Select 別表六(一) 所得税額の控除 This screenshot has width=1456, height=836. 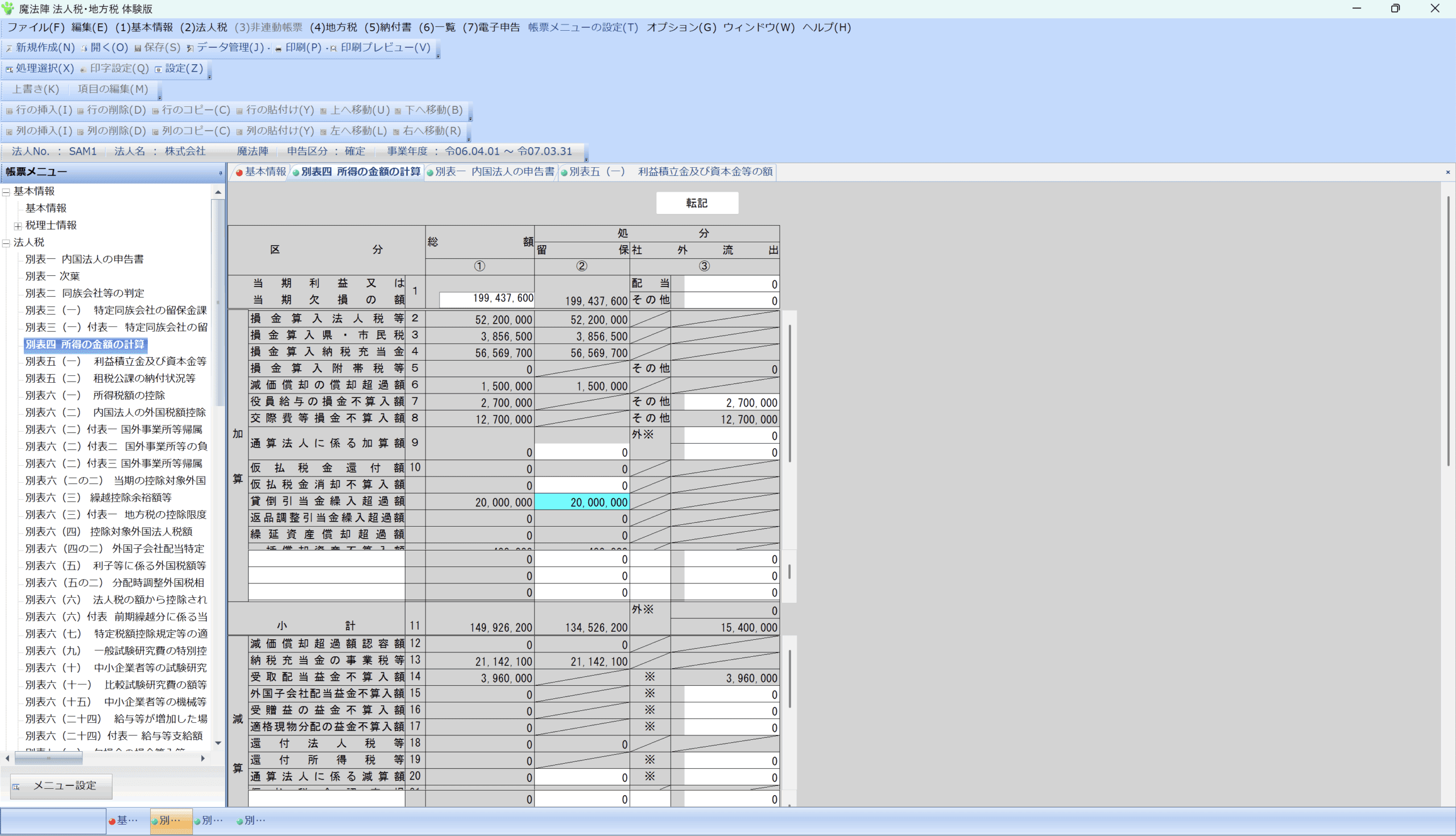coord(96,396)
